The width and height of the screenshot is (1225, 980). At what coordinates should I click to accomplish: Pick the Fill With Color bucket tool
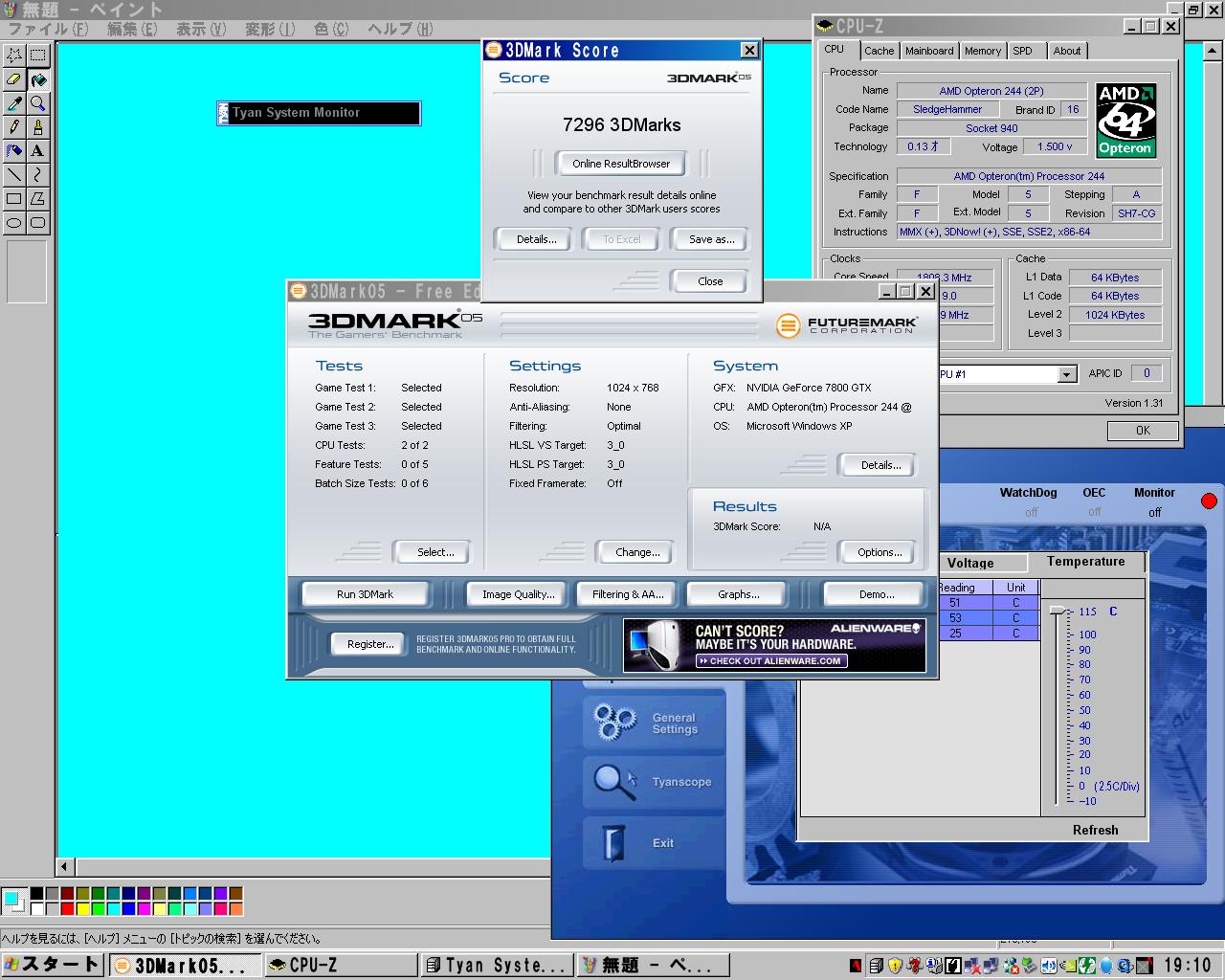pyautogui.click(x=37, y=79)
